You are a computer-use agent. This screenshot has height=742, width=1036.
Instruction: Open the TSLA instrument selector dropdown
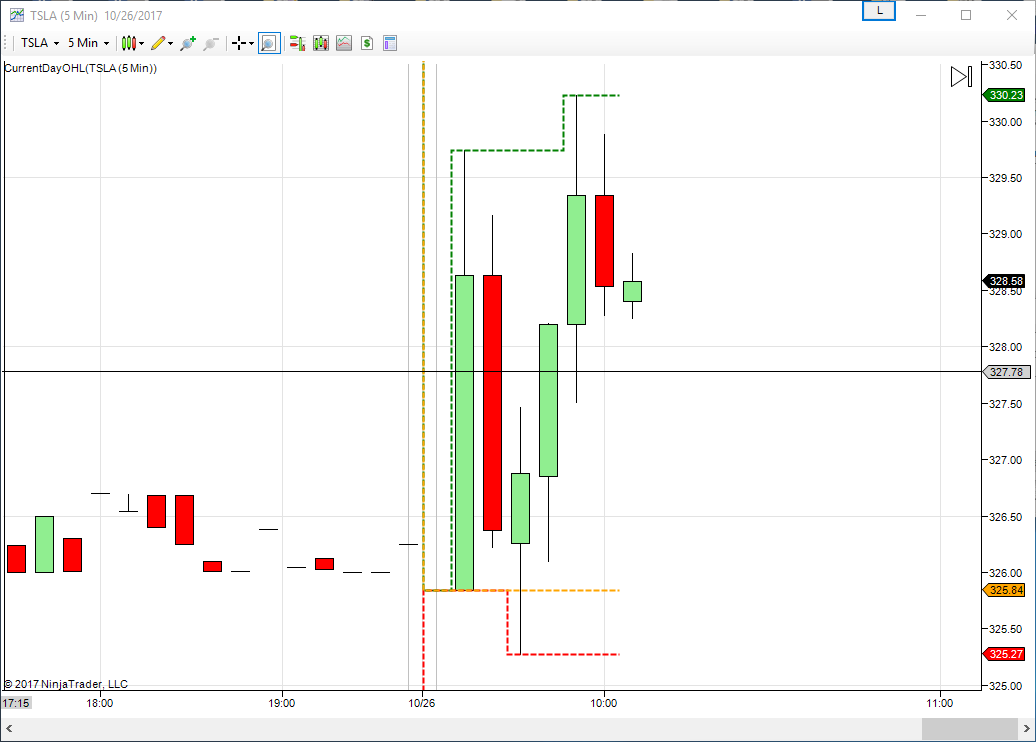point(40,43)
